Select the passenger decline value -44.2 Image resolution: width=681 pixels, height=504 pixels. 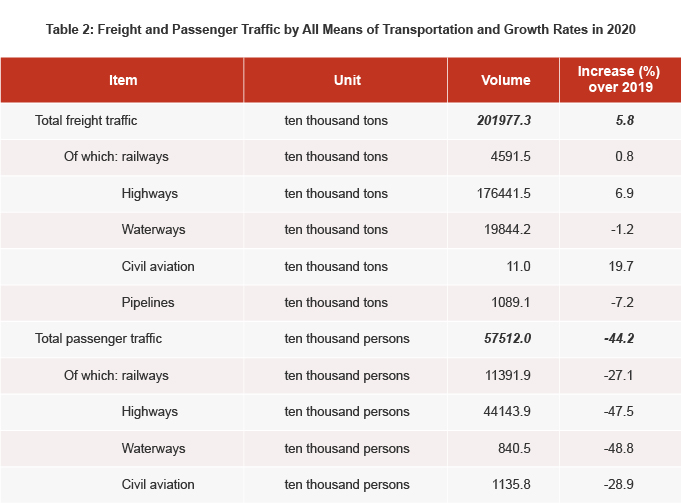pyautogui.click(x=618, y=338)
